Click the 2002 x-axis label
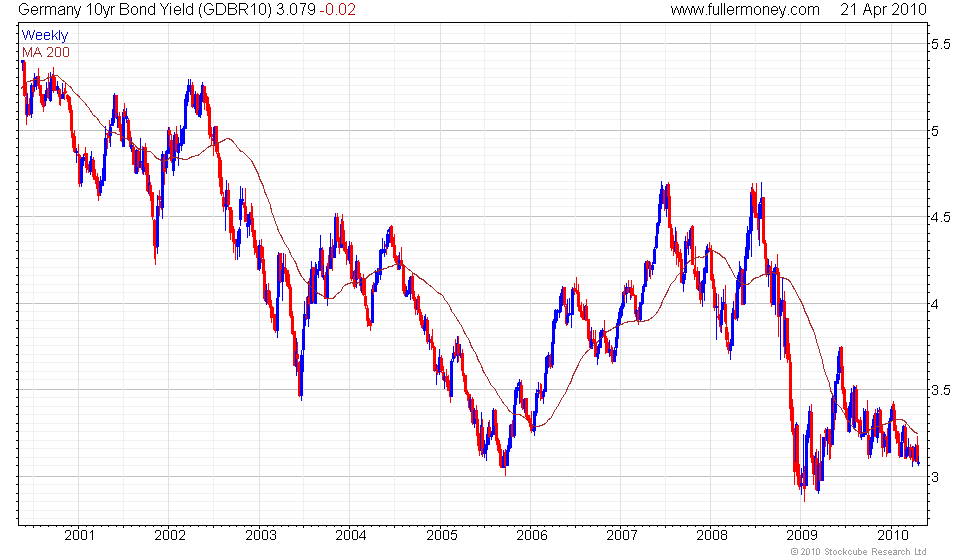 [170, 535]
